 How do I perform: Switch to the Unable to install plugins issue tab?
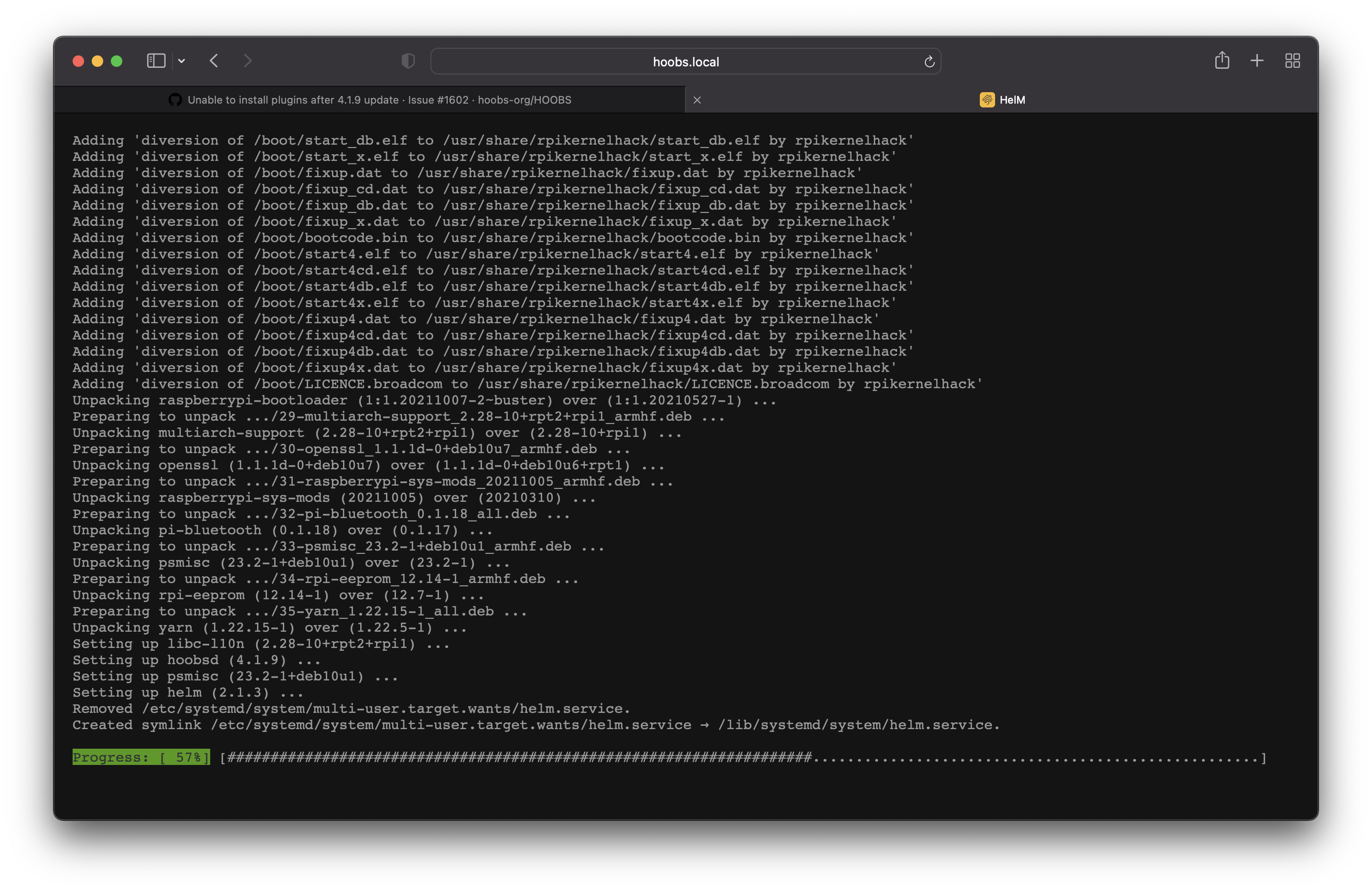pyautogui.click(x=379, y=99)
